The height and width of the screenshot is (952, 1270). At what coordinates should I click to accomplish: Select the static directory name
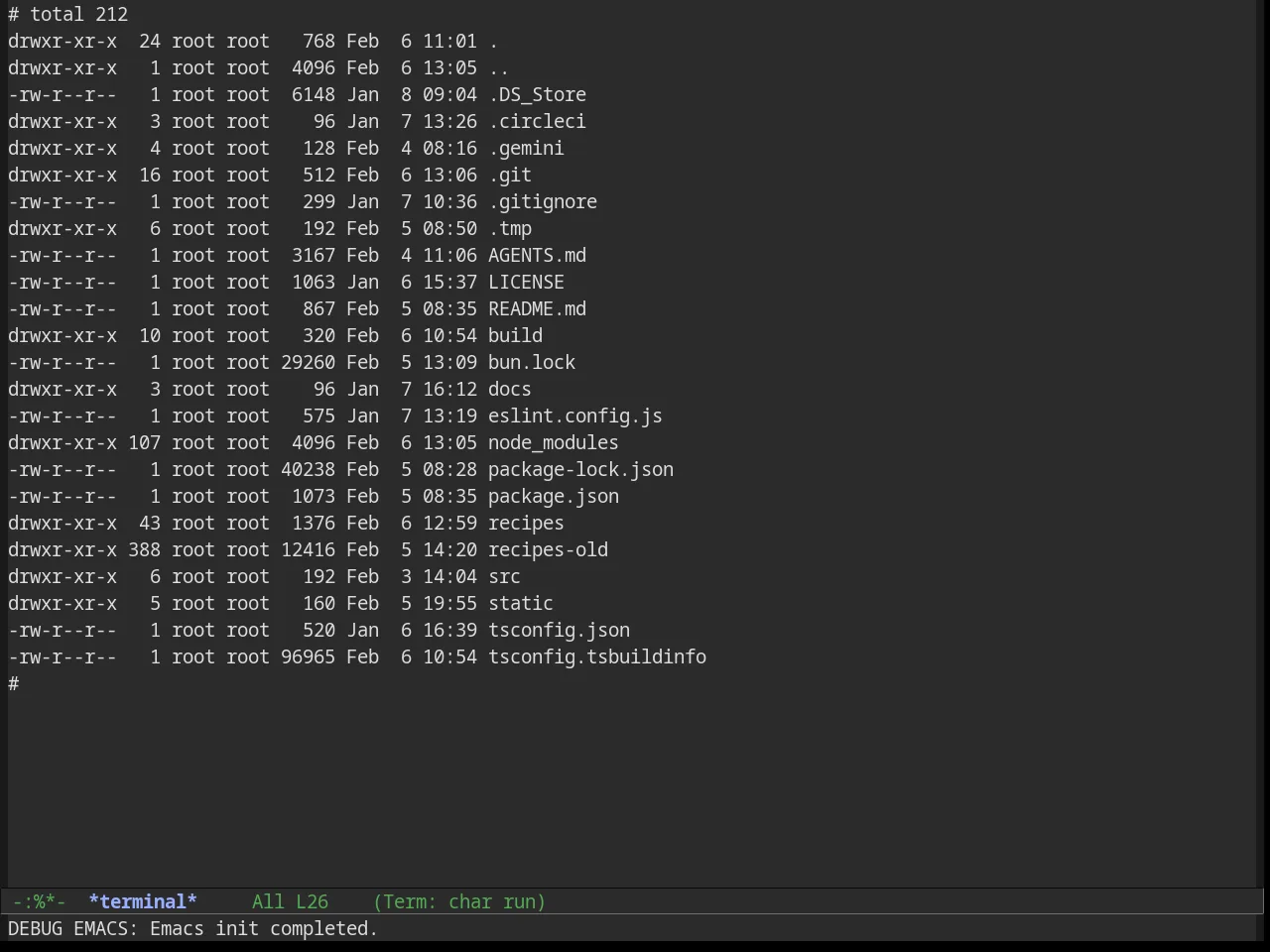tap(521, 603)
